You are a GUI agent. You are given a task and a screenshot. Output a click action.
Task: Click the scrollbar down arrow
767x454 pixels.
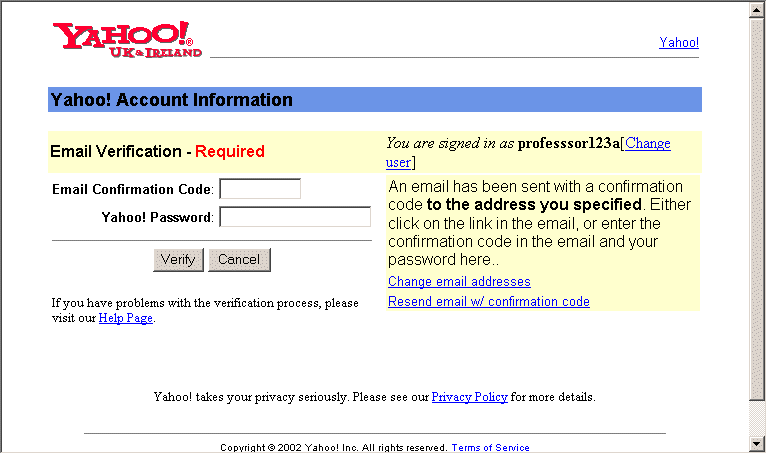[756, 444]
